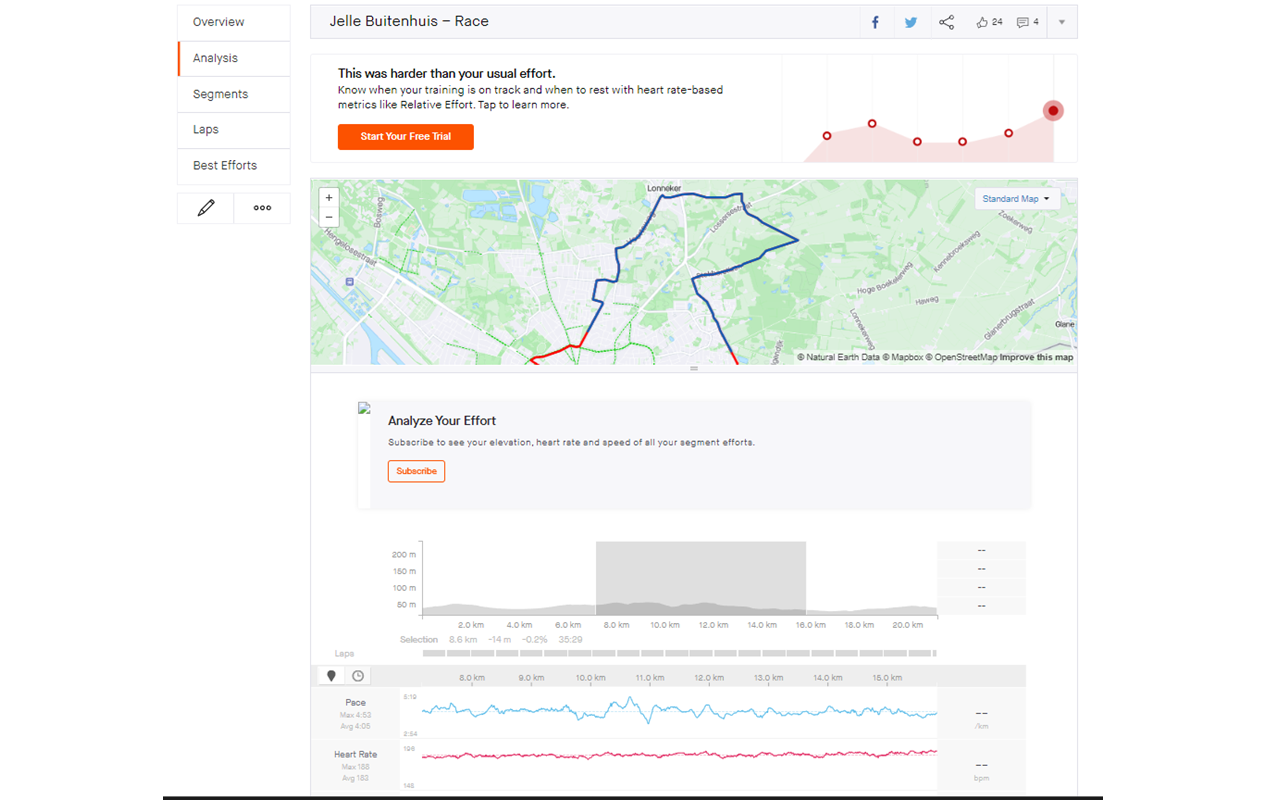This screenshot has height=800, width=1280.
Task: Give kudos with thumbs-up icon
Action: click(989, 22)
